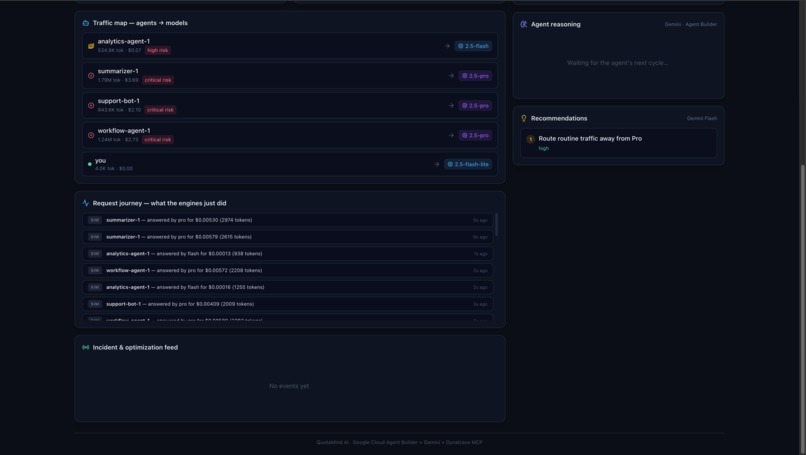Click the SIM tag on the $0.00013 journey row
Image resolution: width=806 pixels, height=455 pixels.
coord(95,253)
